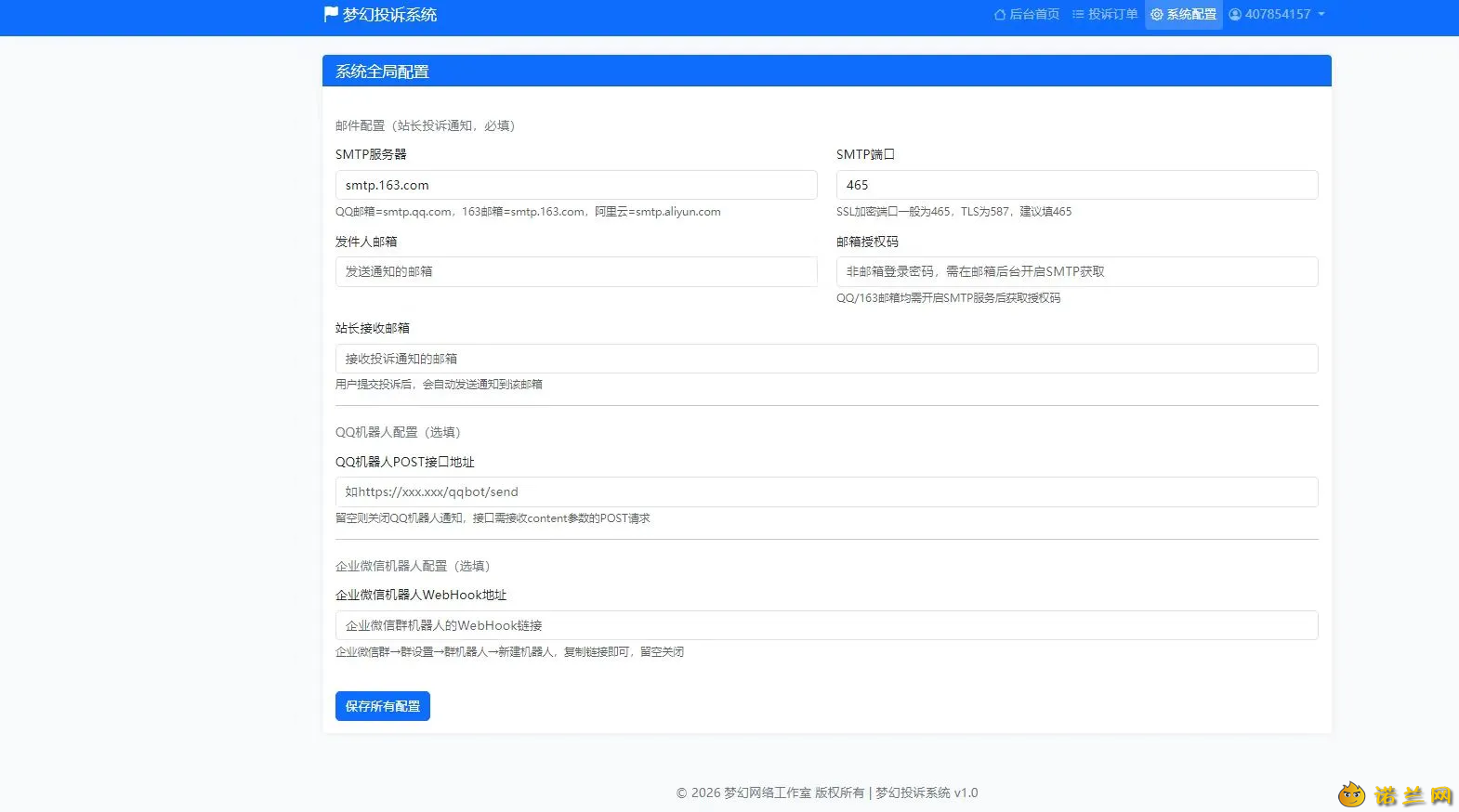
Task: Click the 邮箱授权码 field label
Action: 867,242
